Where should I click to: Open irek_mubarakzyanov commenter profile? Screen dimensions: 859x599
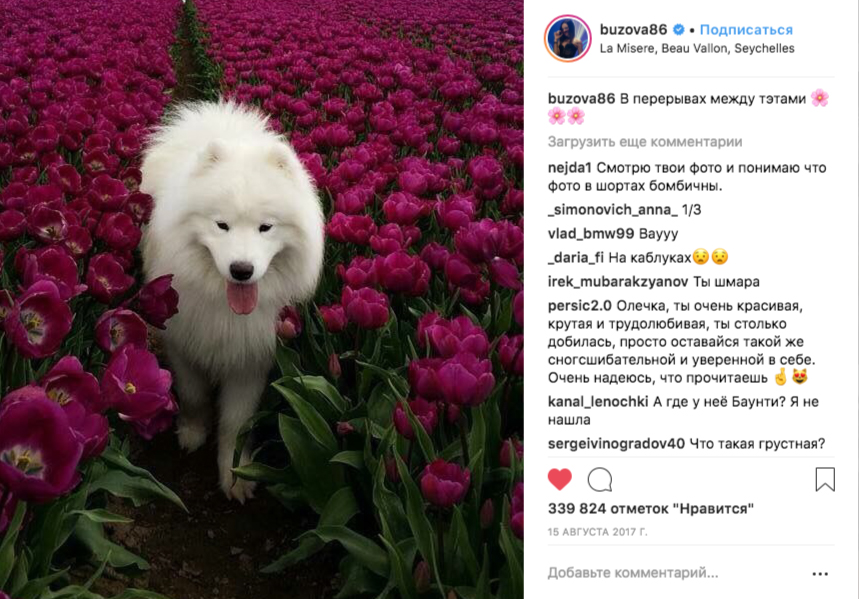coord(618,282)
